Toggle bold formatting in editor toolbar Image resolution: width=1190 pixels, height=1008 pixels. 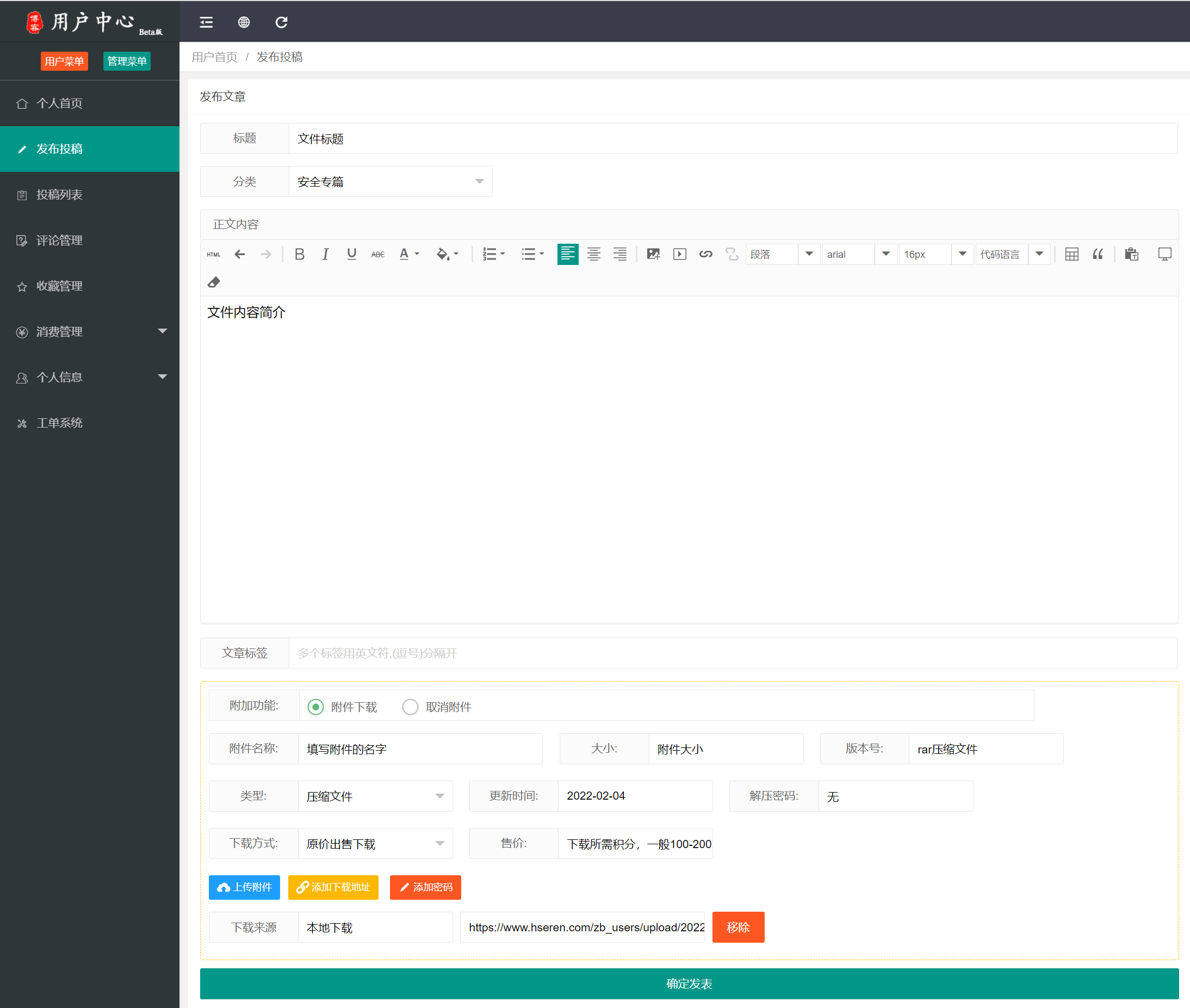[299, 254]
